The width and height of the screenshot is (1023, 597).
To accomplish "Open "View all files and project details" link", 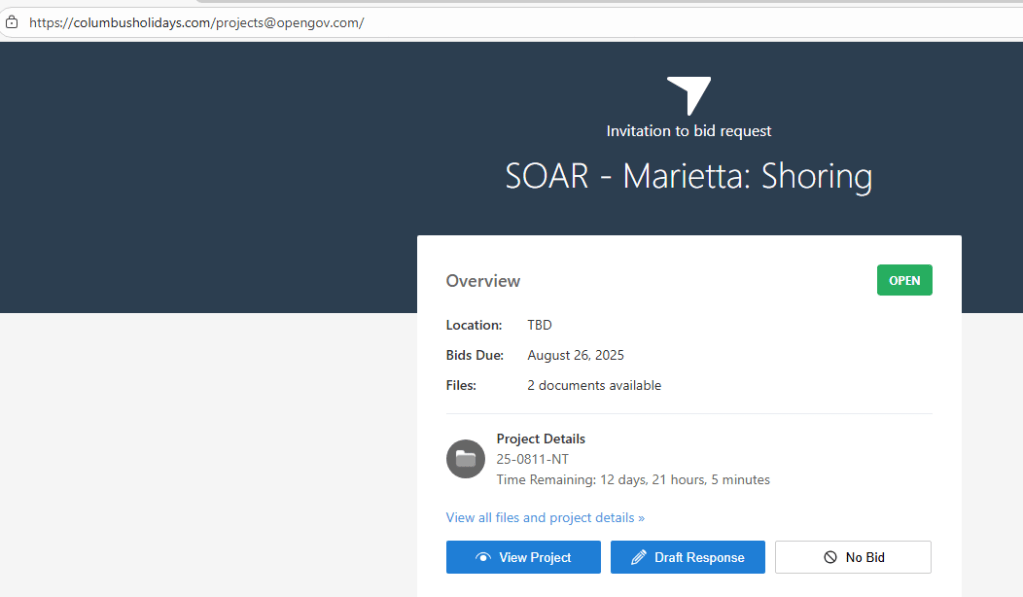I will click(545, 518).
